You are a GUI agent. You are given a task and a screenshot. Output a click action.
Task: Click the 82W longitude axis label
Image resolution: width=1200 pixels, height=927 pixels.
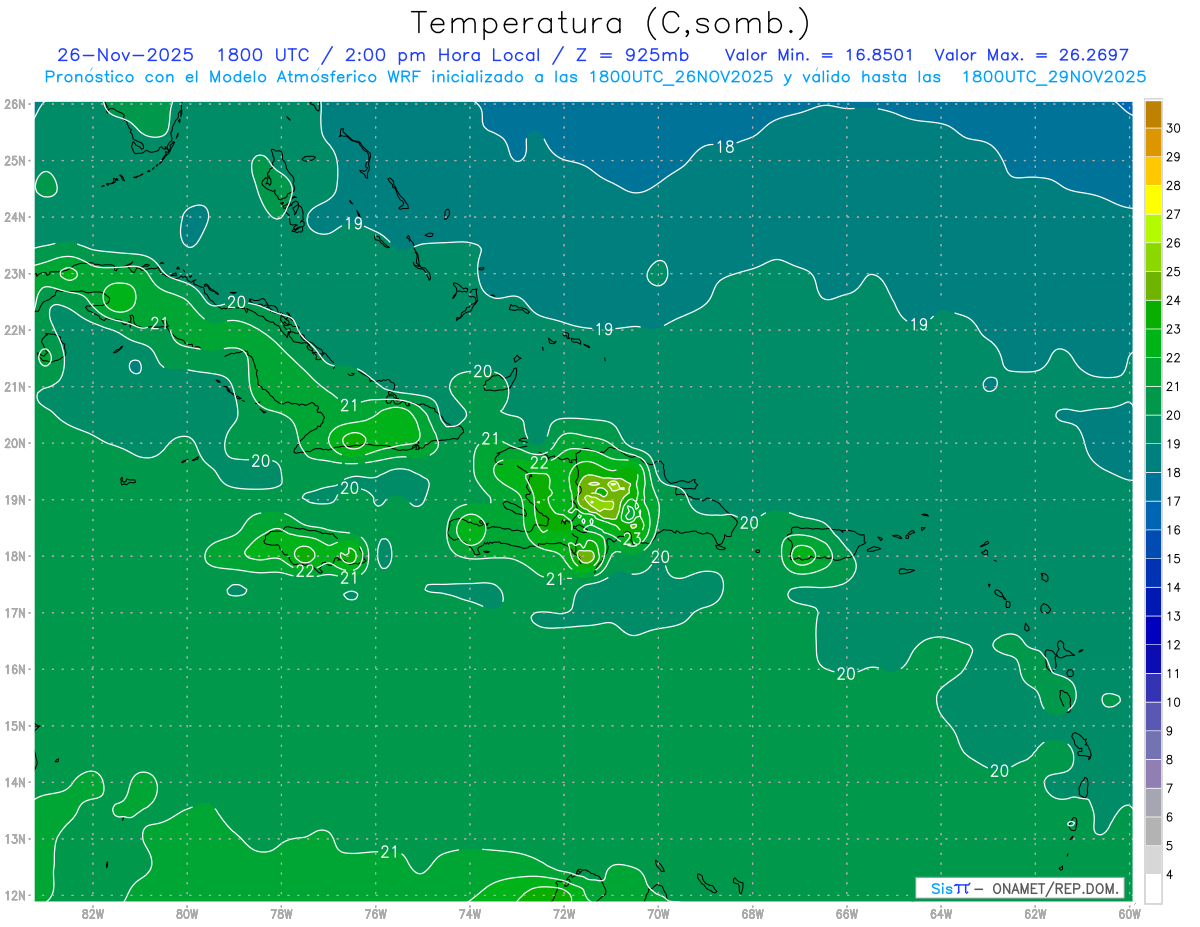(x=93, y=912)
